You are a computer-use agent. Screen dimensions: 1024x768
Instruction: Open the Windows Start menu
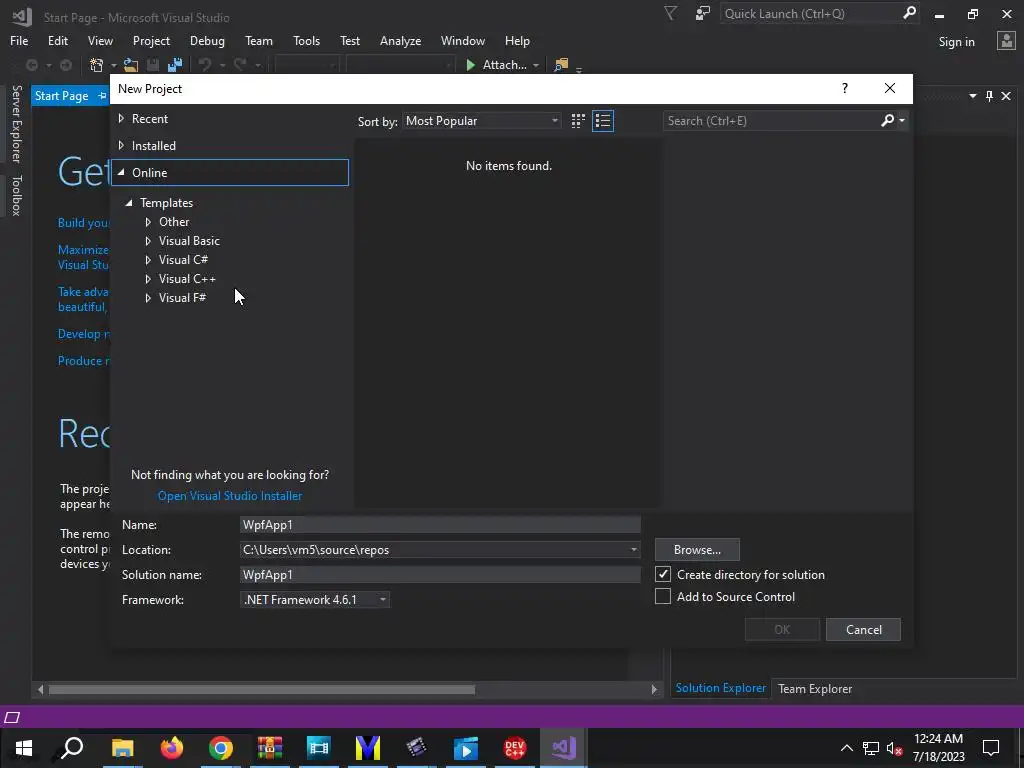(24, 748)
